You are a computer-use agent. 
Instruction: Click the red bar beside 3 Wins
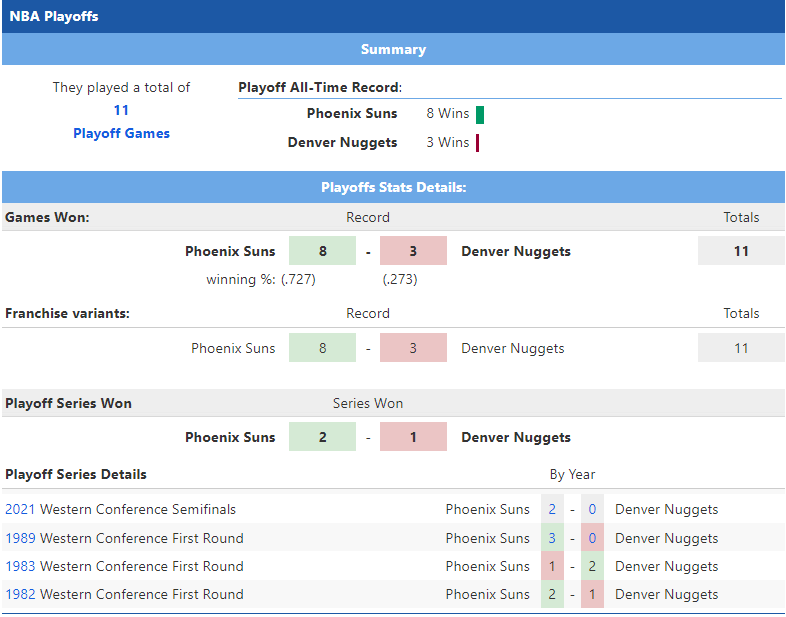coord(478,142)
